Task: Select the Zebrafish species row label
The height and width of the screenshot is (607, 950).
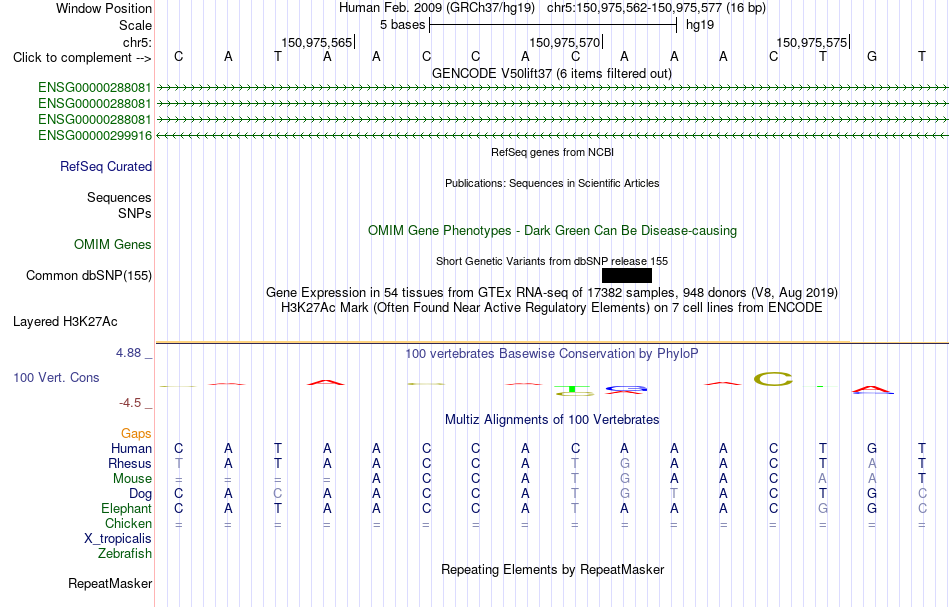Action: [125, 553]
